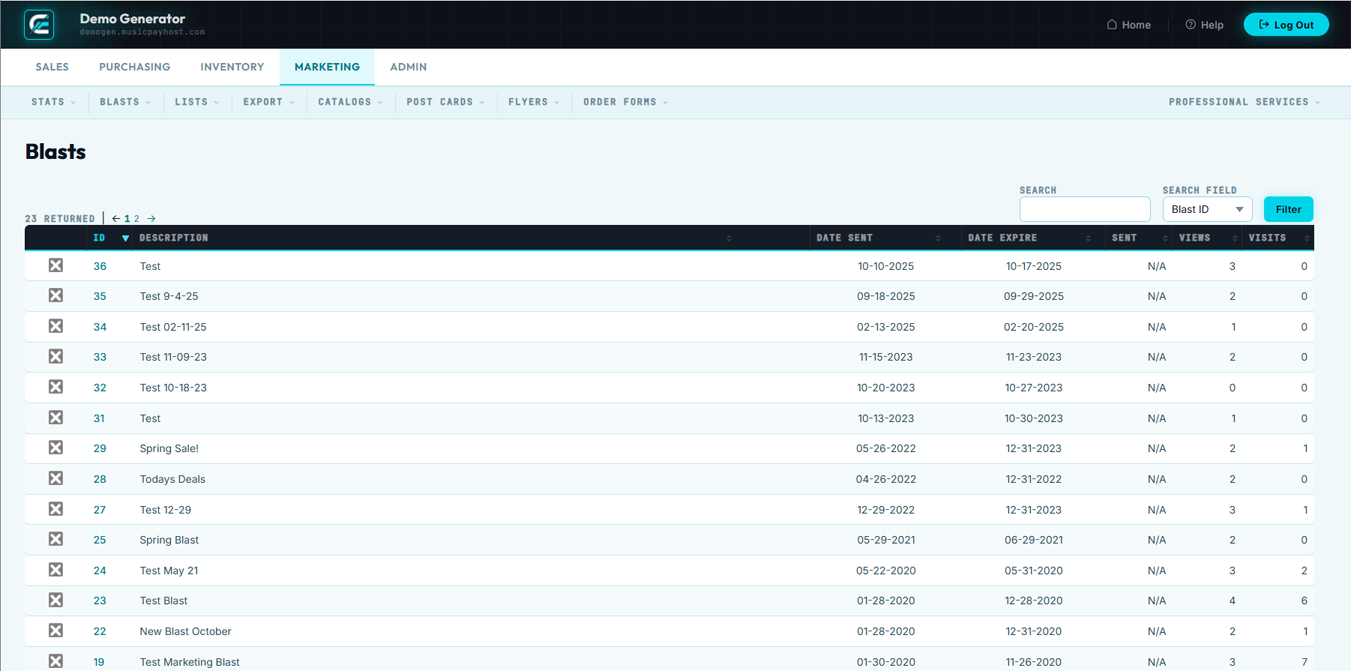This screenshot has height=671, width=1351.
Task: Delete blast 35 Test 9-4-25 via X icon
Action: 56,295
